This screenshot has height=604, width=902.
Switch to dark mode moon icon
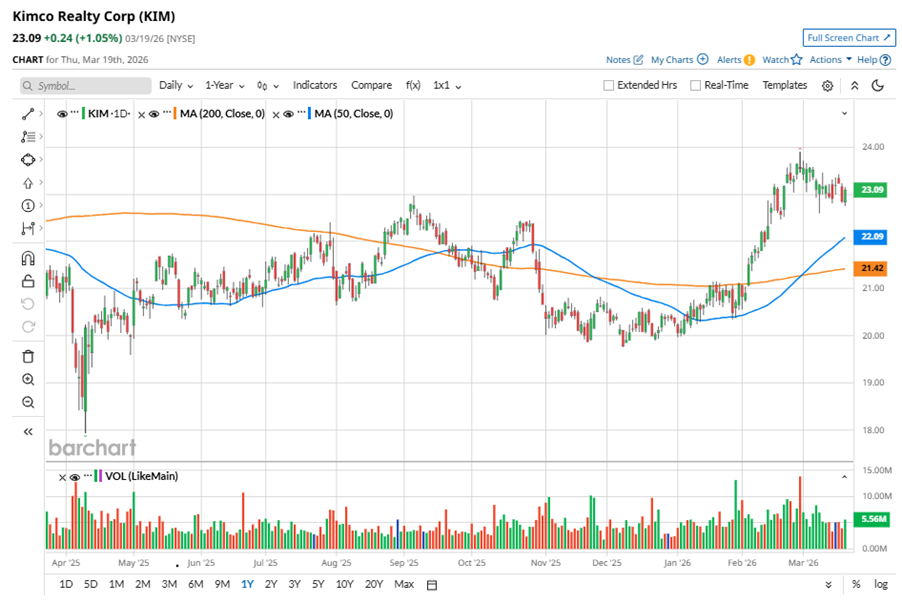878,86
